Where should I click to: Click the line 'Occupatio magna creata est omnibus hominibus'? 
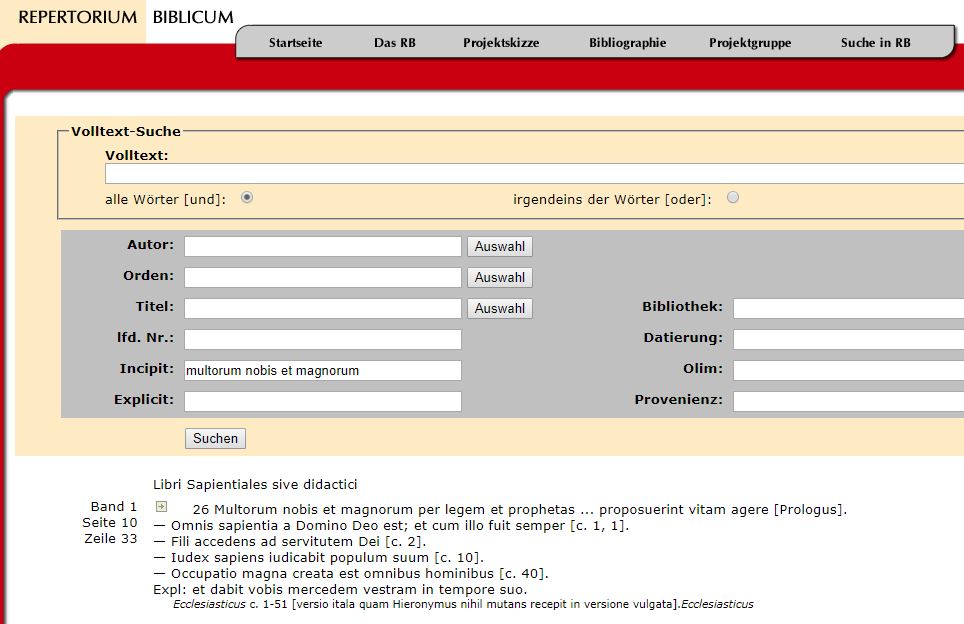(x=350, y=574)
